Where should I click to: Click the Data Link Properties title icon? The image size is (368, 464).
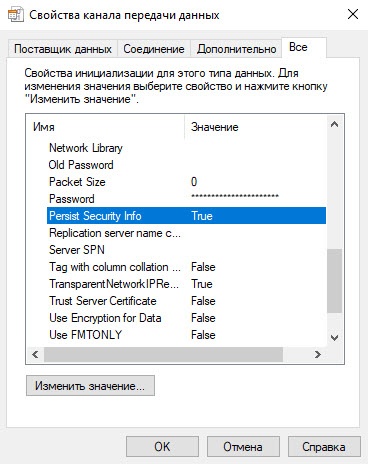pos(15,15)
